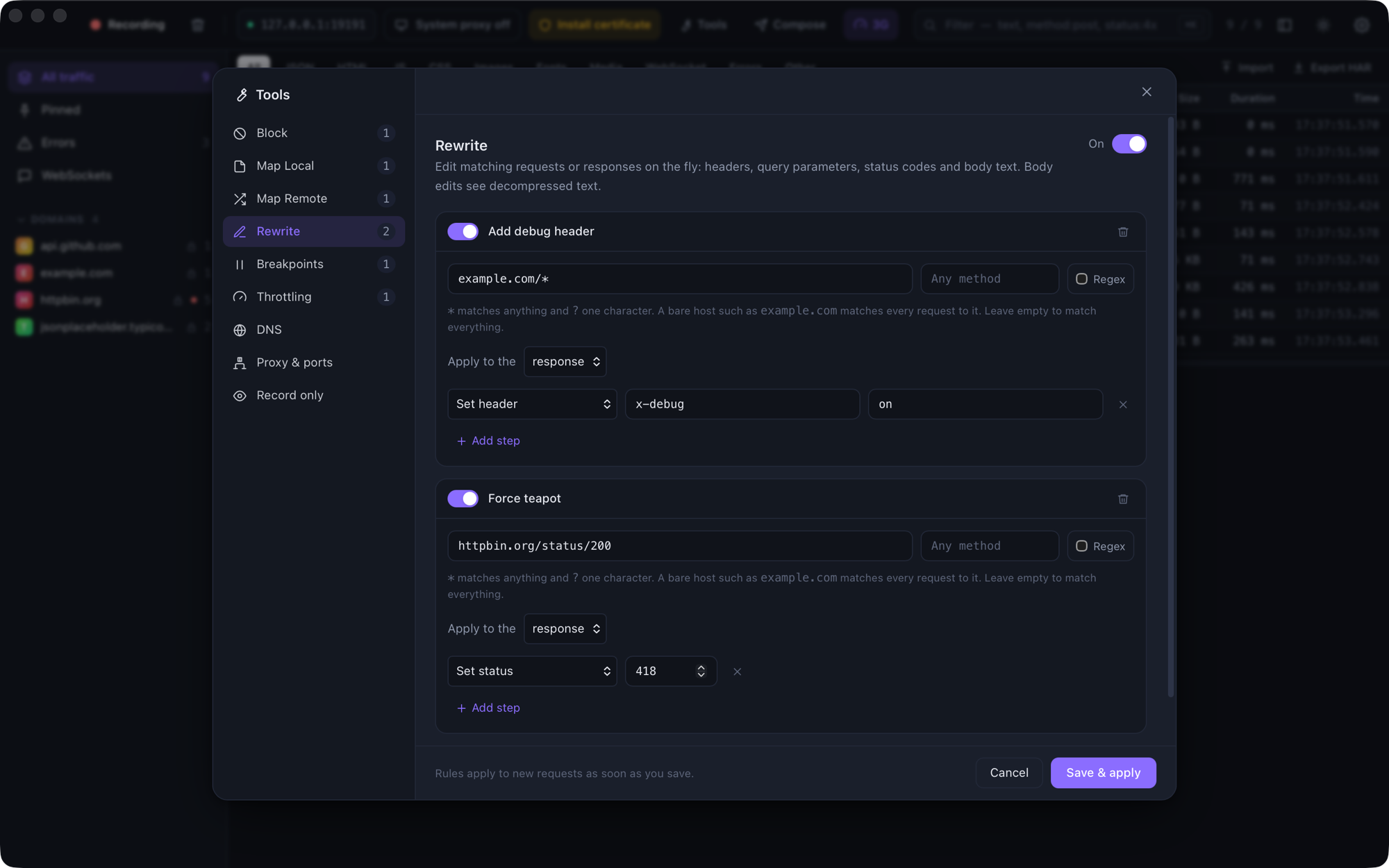Click Install certificate in main window toolbar
Screen dimensions: 1389x868
point(595,25)
